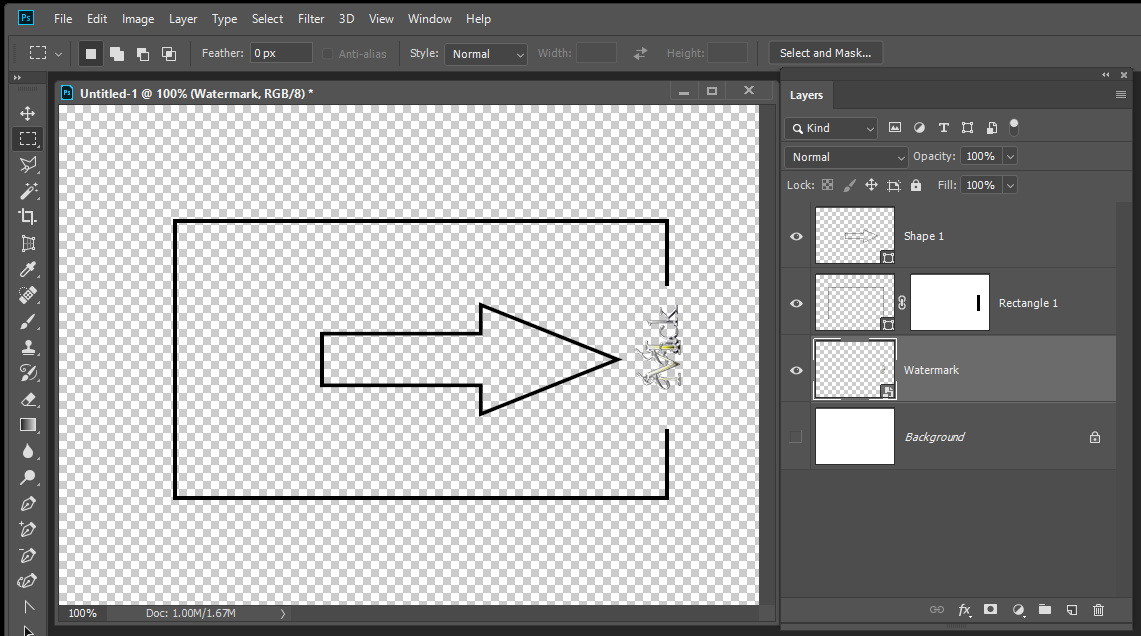1141x636 pixels.
Task: Select the Eyedropper tool
Action: 28,269
